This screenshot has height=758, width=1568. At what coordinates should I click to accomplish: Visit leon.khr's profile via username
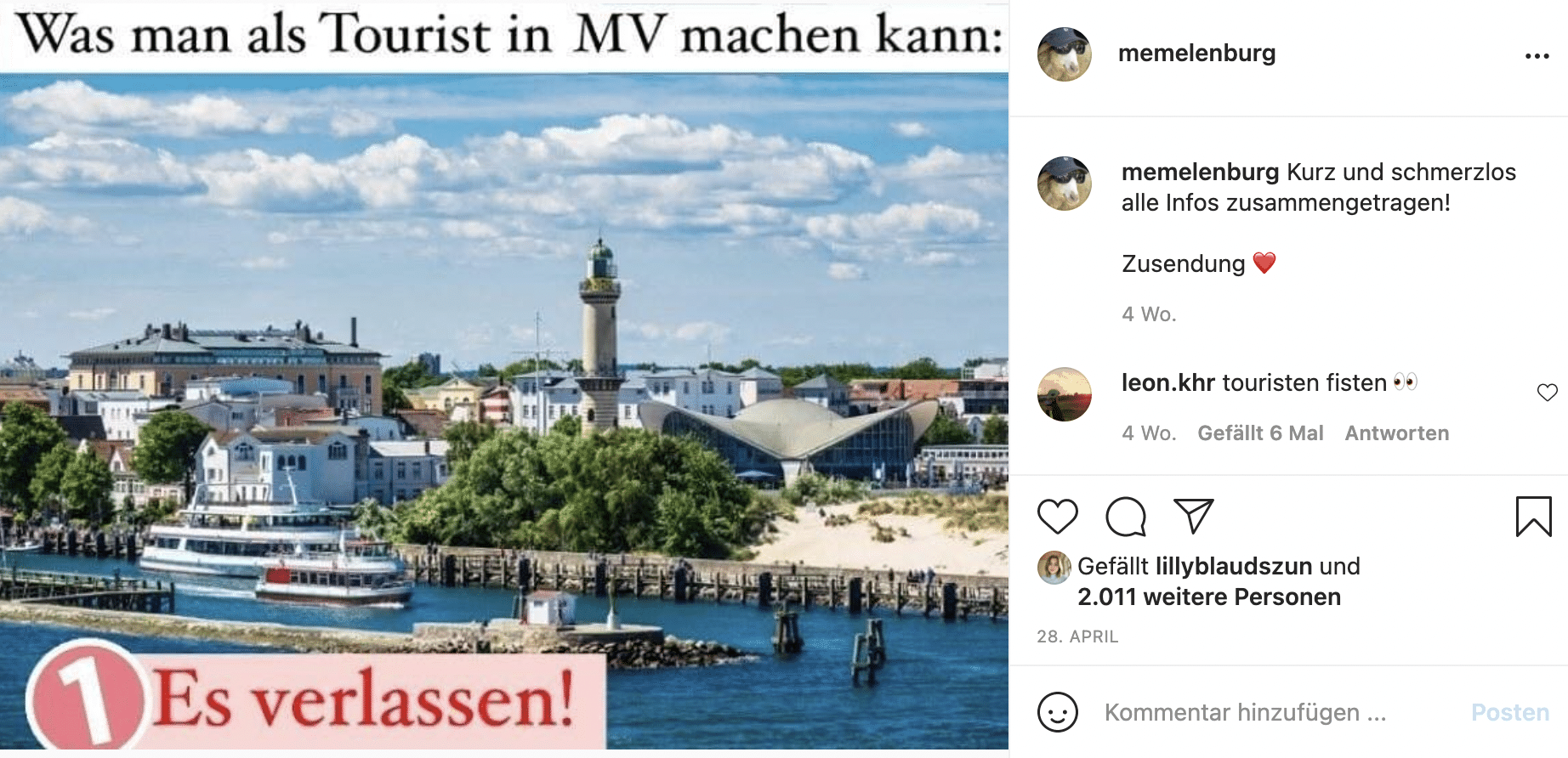[x=1167, y=382]
